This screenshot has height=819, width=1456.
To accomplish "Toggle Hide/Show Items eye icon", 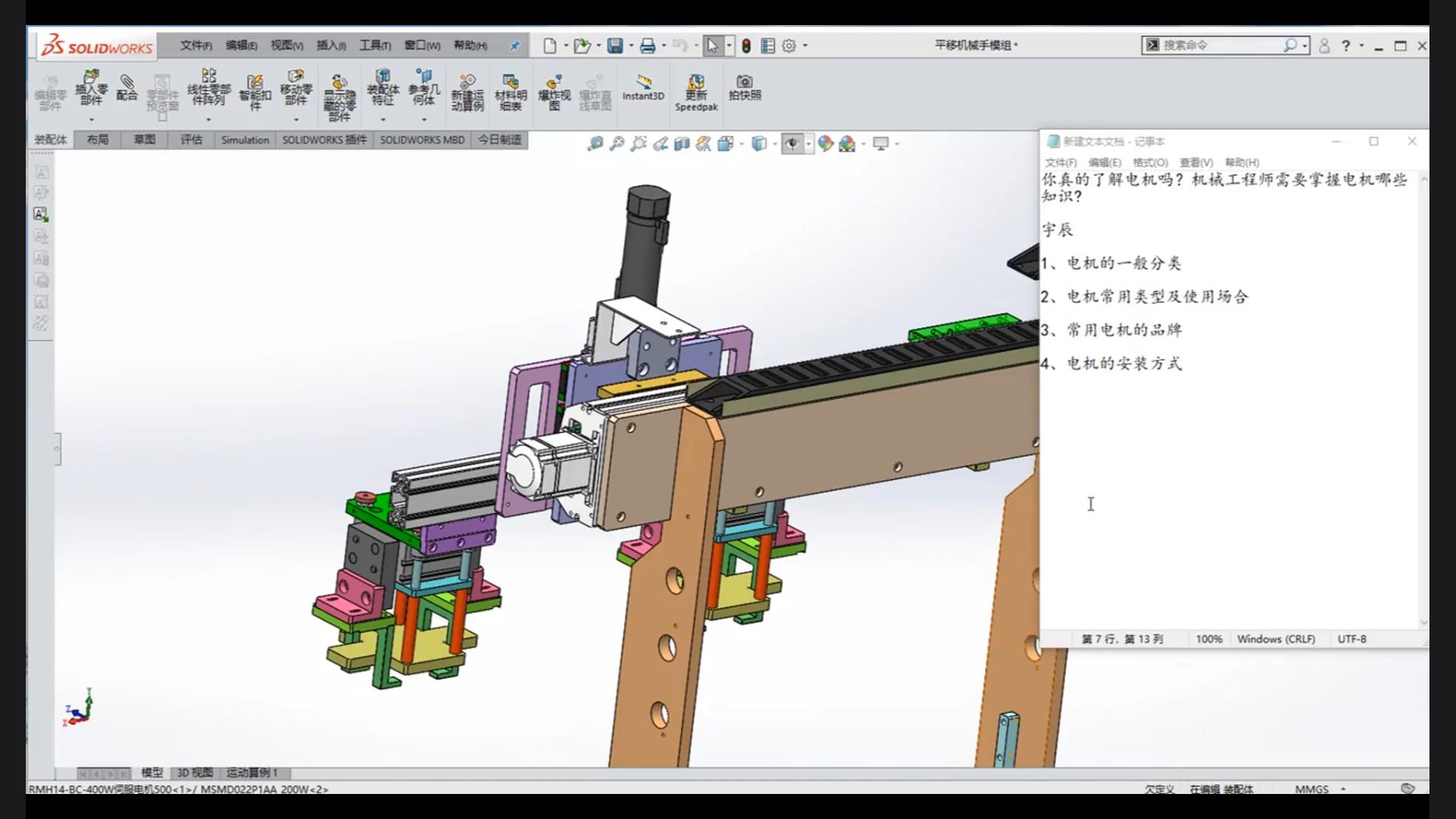I will pyautogui.click(x=792, y=143).
